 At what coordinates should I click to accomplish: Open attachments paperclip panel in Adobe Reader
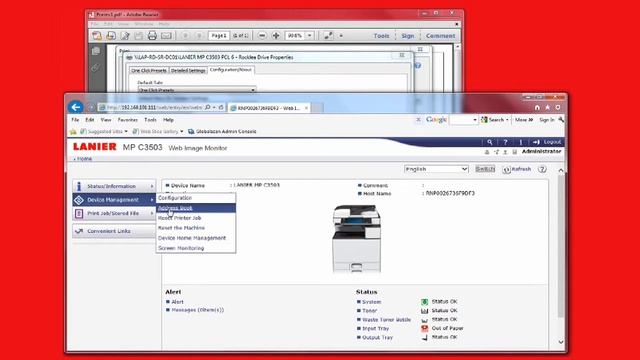pos(96,67)
